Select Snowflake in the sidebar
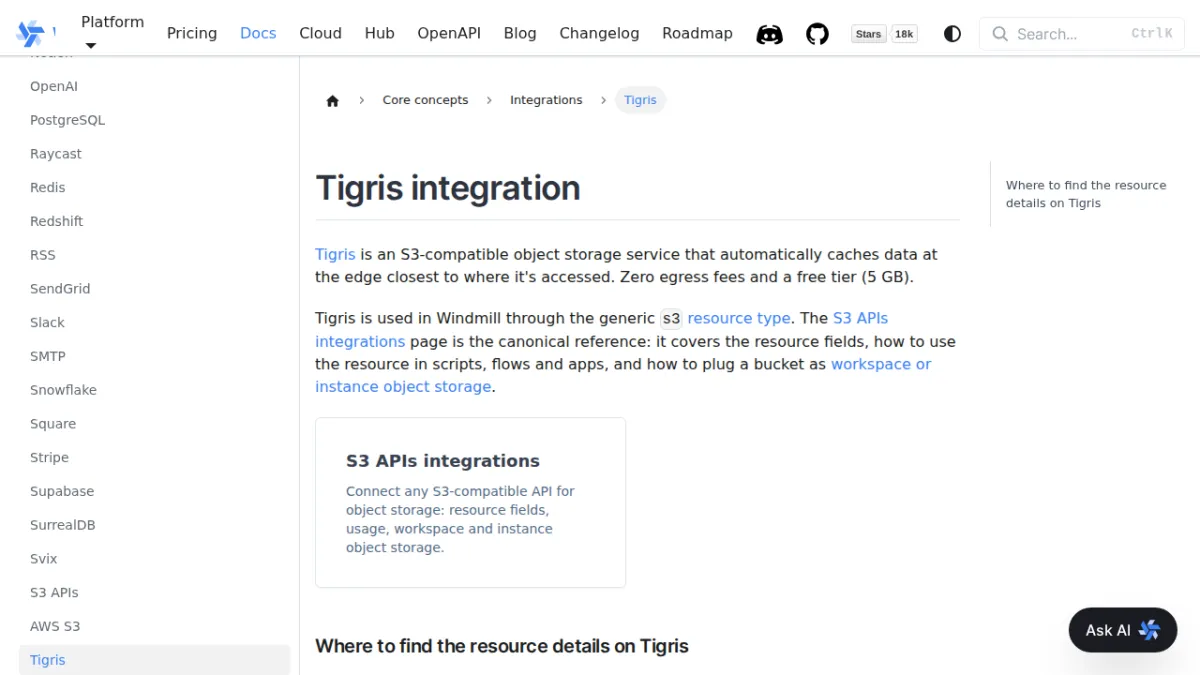The image size is (1200, 675). click(63, 390)
